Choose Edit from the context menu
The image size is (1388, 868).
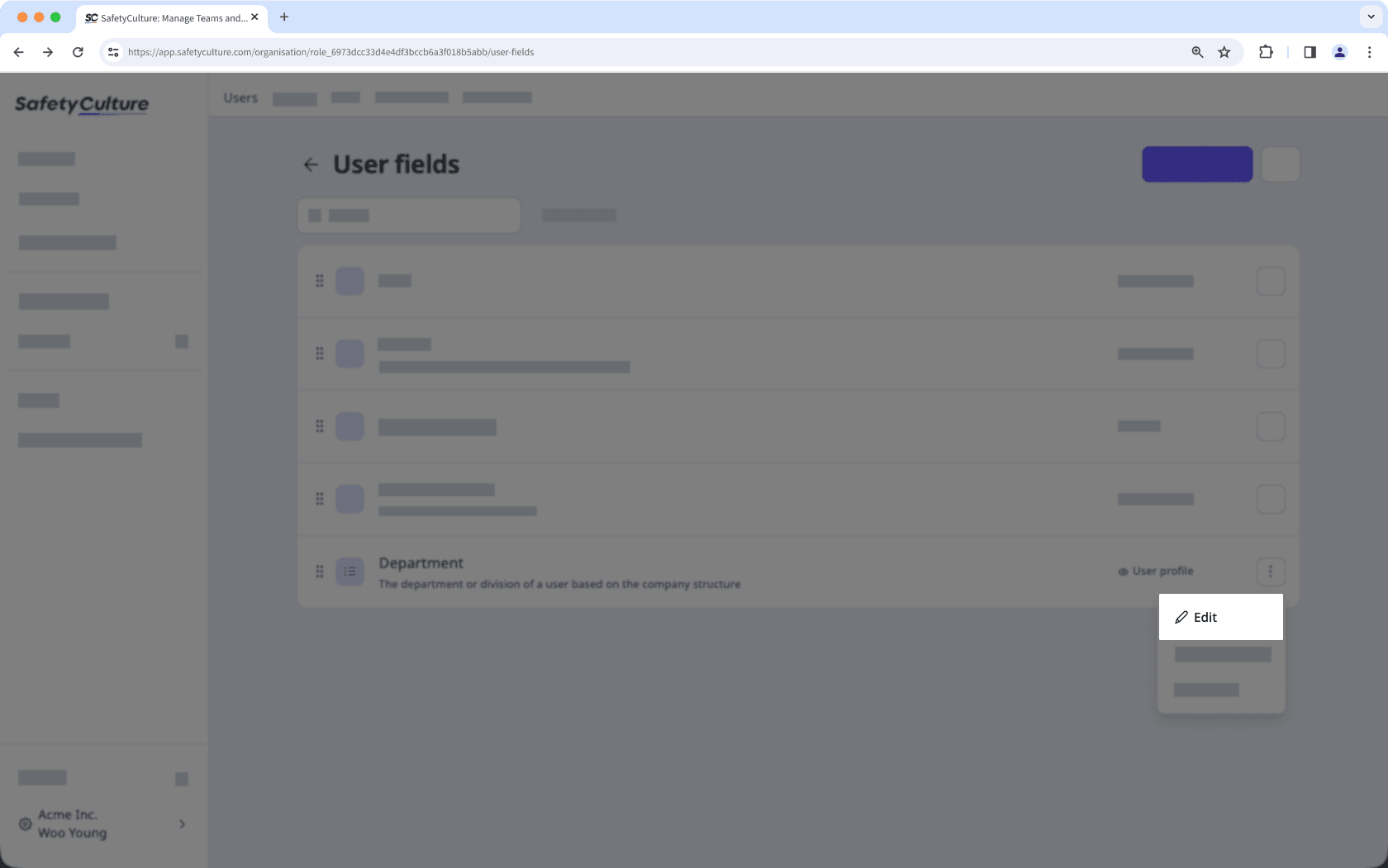coord(1205,617)
